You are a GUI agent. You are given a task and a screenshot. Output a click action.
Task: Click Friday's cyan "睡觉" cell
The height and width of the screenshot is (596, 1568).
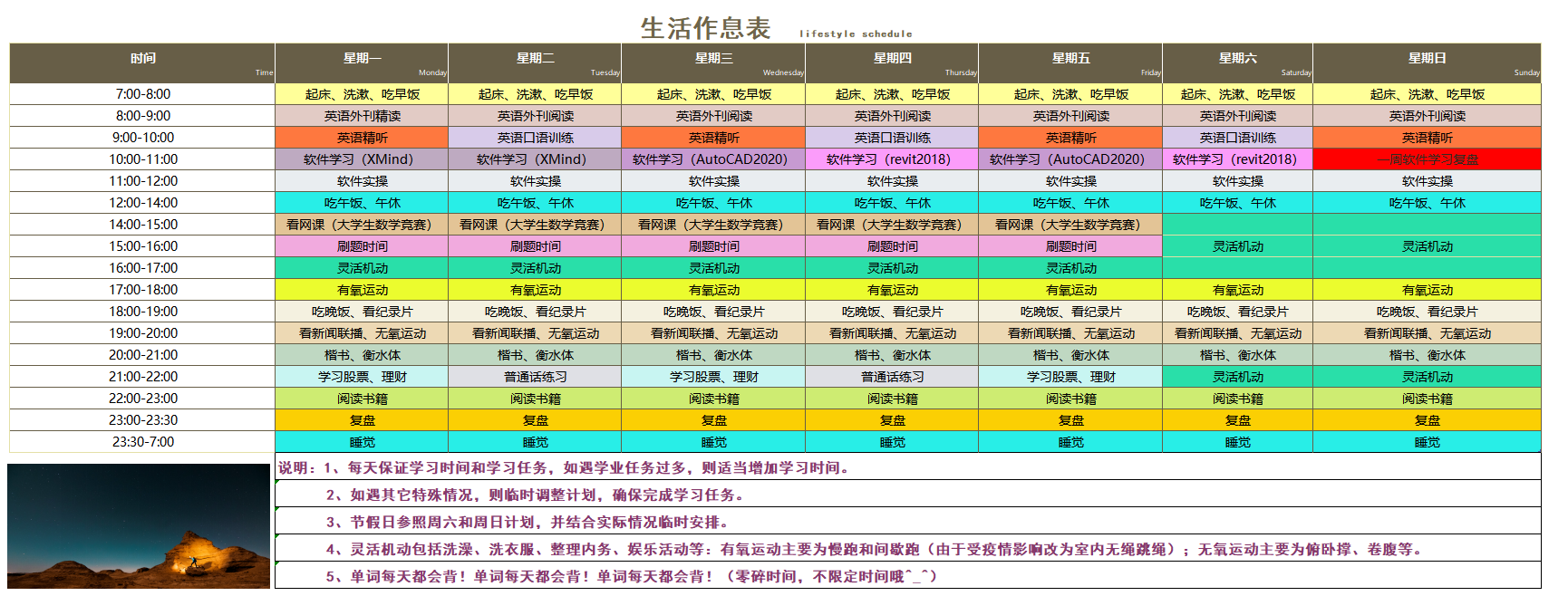pos(1070,442)
